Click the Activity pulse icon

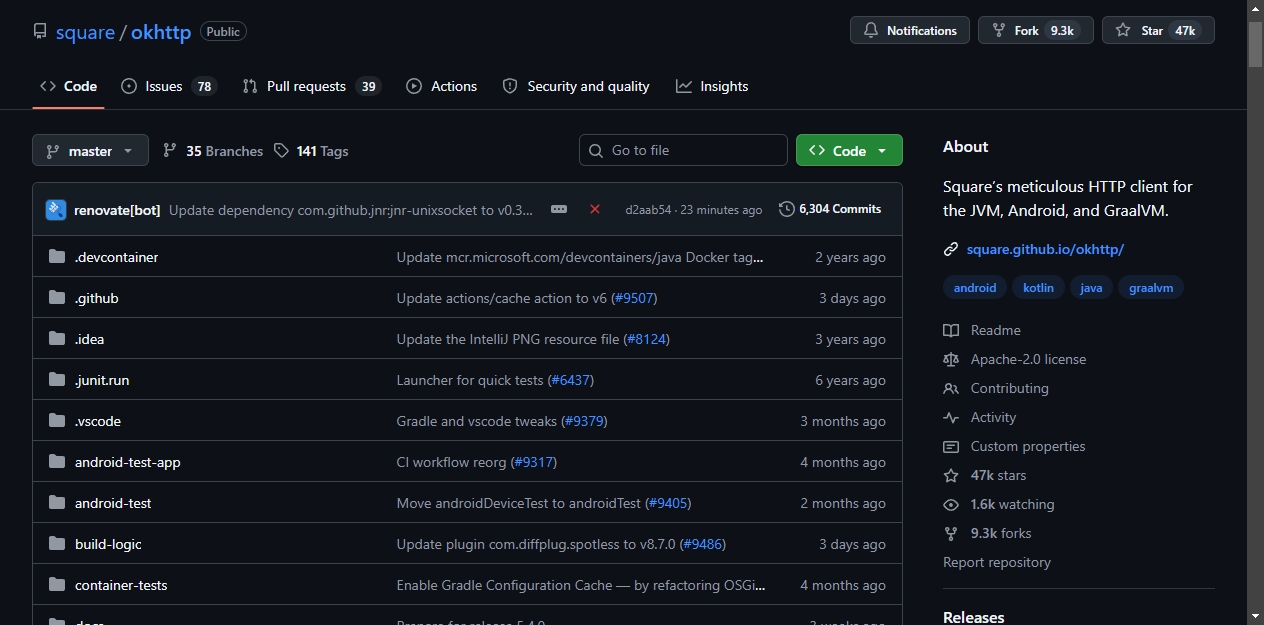[x=951, y=417]
